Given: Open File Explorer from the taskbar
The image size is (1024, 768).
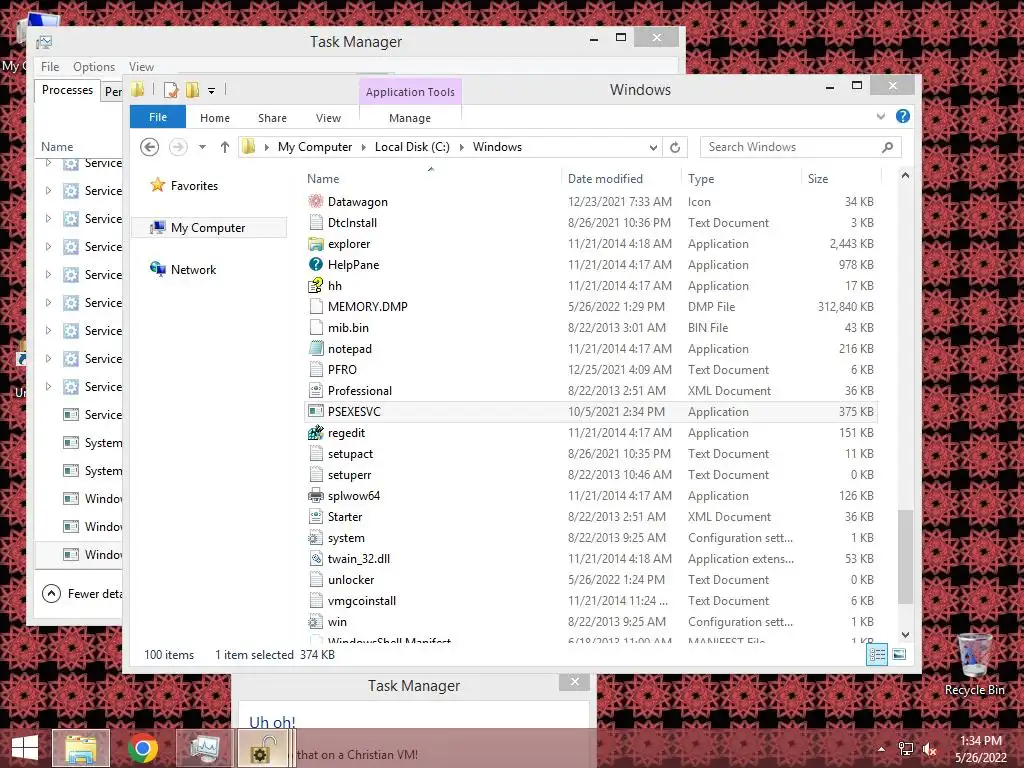Looking at the screenshot, I should (x=81, y=748).
